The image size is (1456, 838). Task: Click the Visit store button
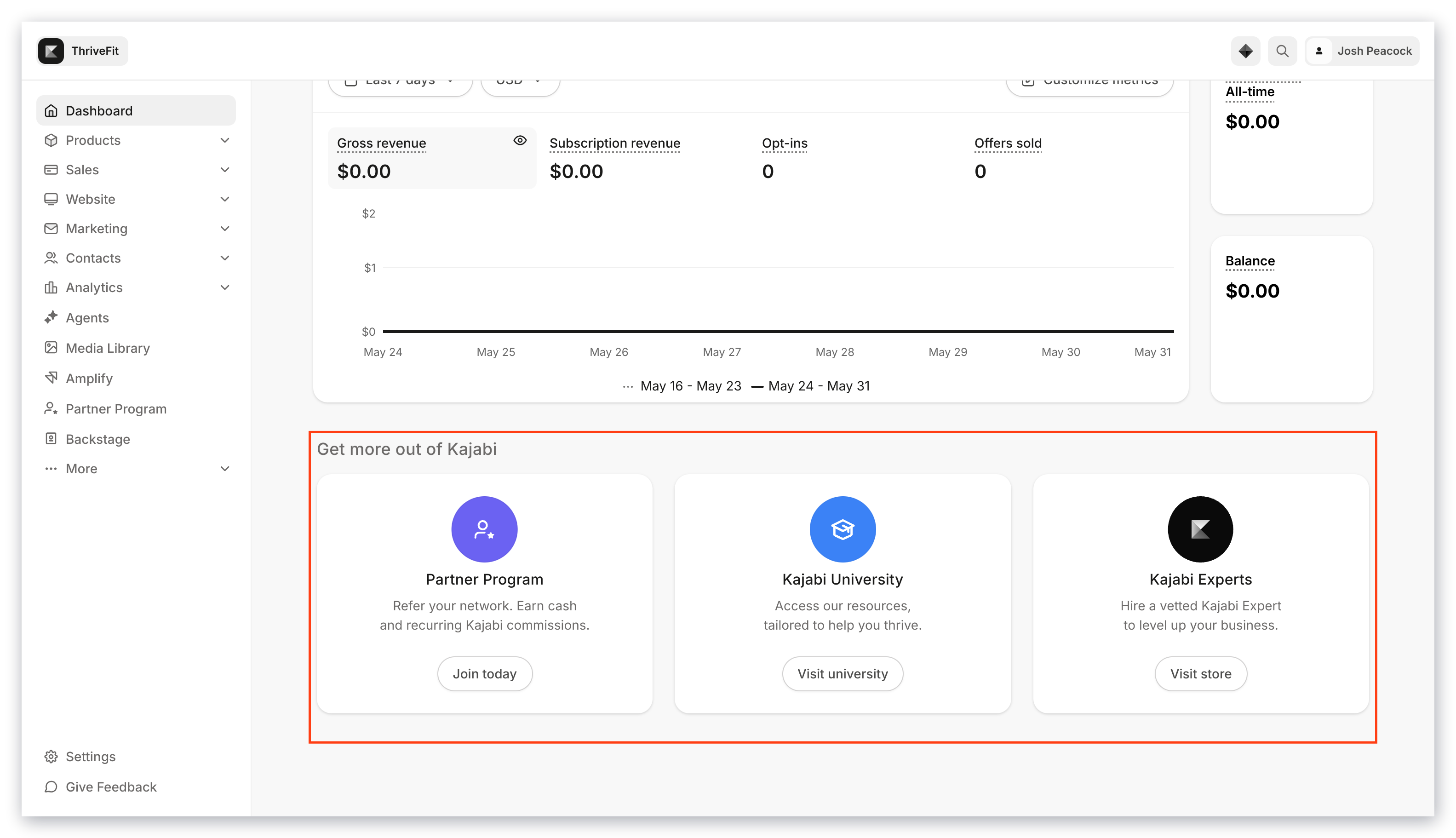point(1200,673)
